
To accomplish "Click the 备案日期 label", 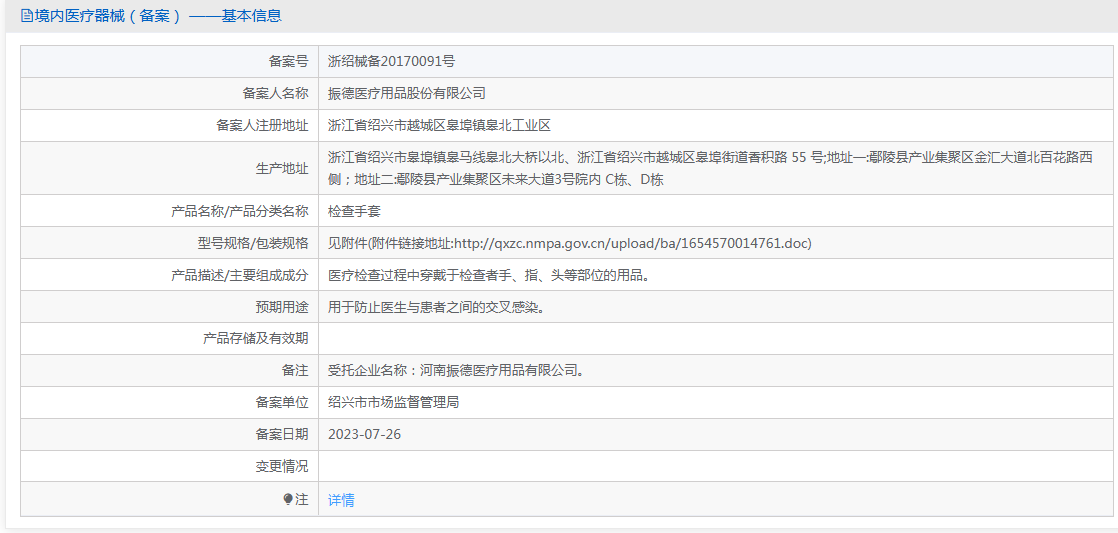I will point(282,435).
